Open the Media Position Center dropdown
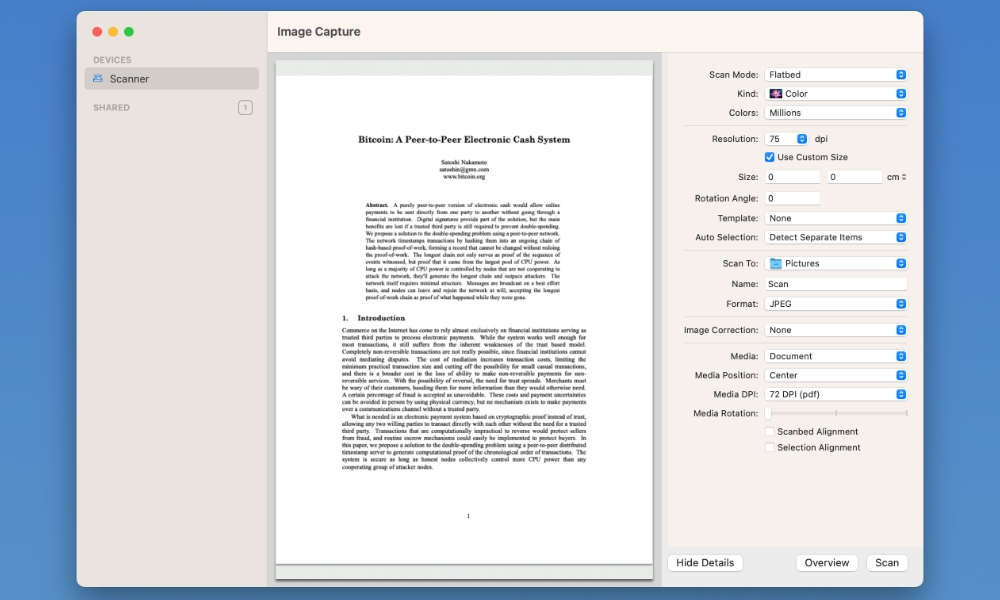Viewport: 1000px width, 600px height. [x=835, y=376]
